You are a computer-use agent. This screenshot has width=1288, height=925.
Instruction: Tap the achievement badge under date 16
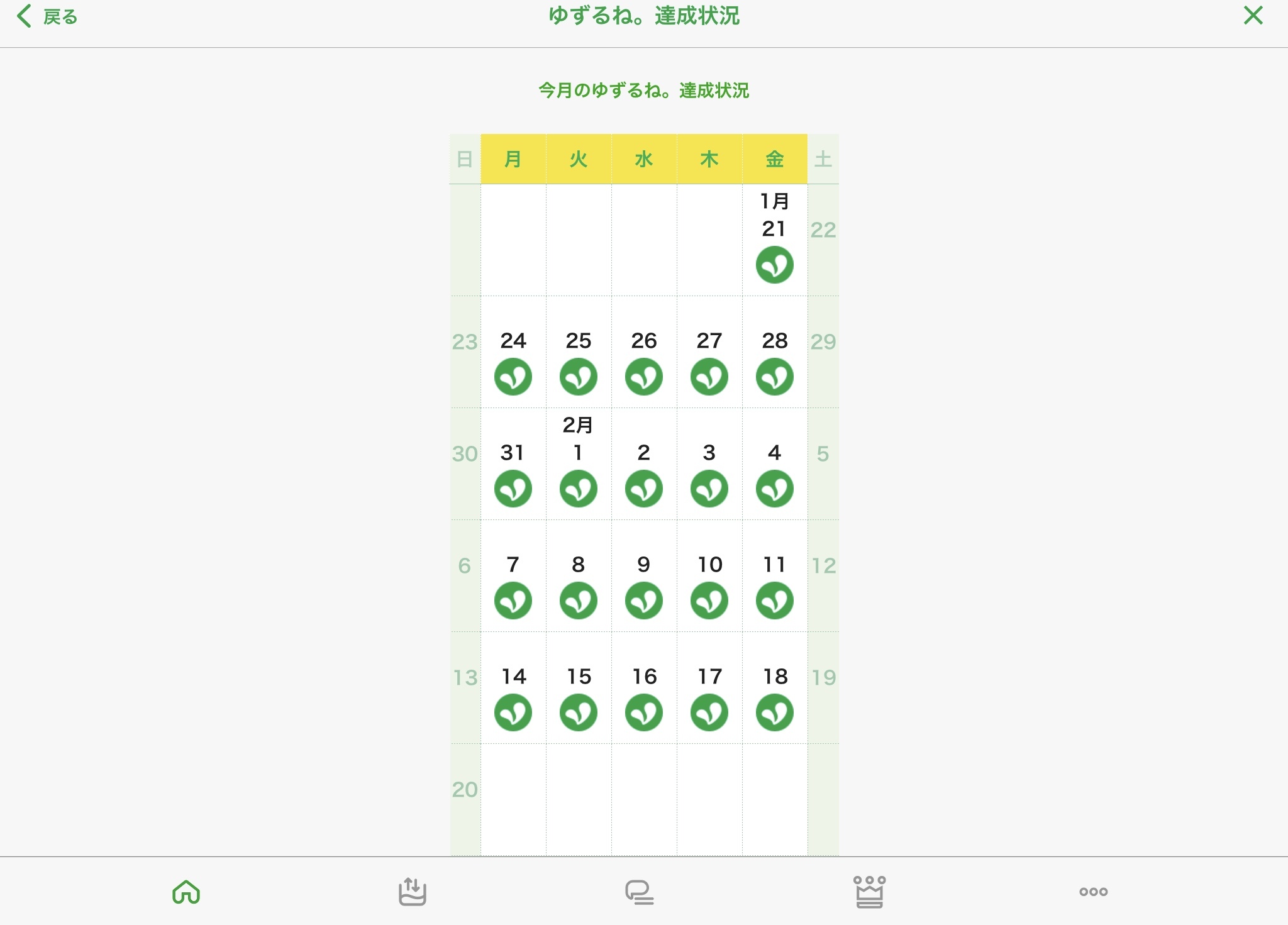tap(643, 712)
